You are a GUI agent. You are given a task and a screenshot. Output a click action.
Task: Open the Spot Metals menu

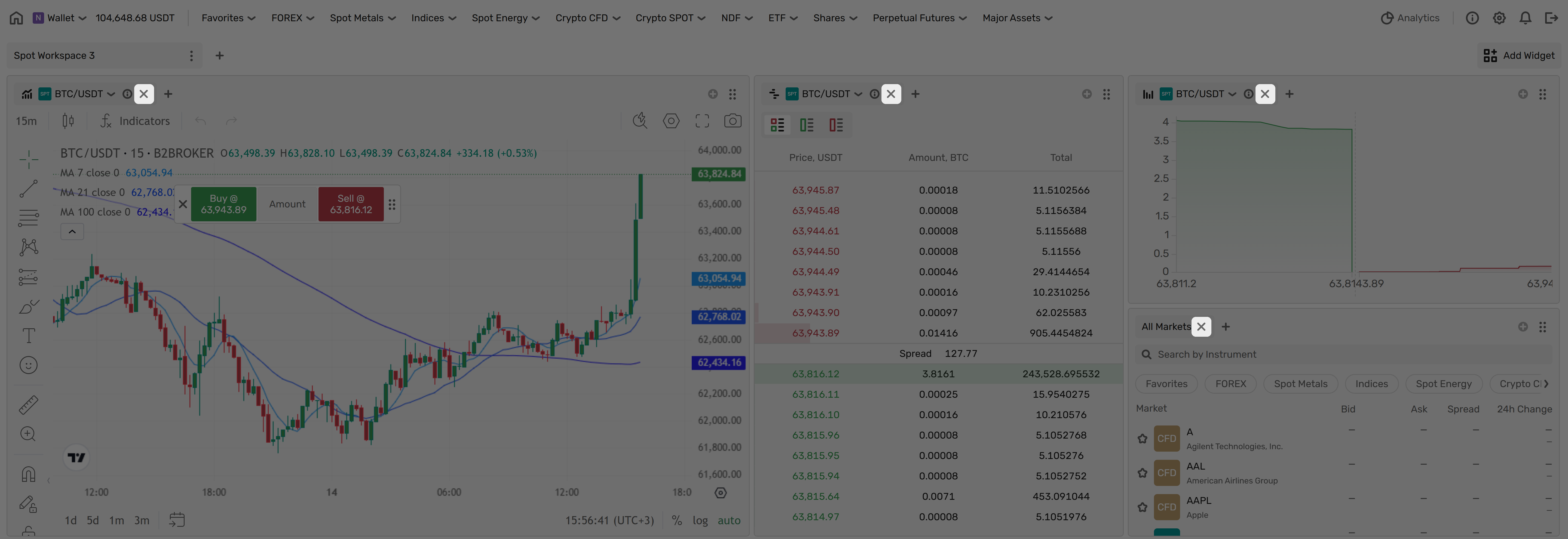[363, 18]
